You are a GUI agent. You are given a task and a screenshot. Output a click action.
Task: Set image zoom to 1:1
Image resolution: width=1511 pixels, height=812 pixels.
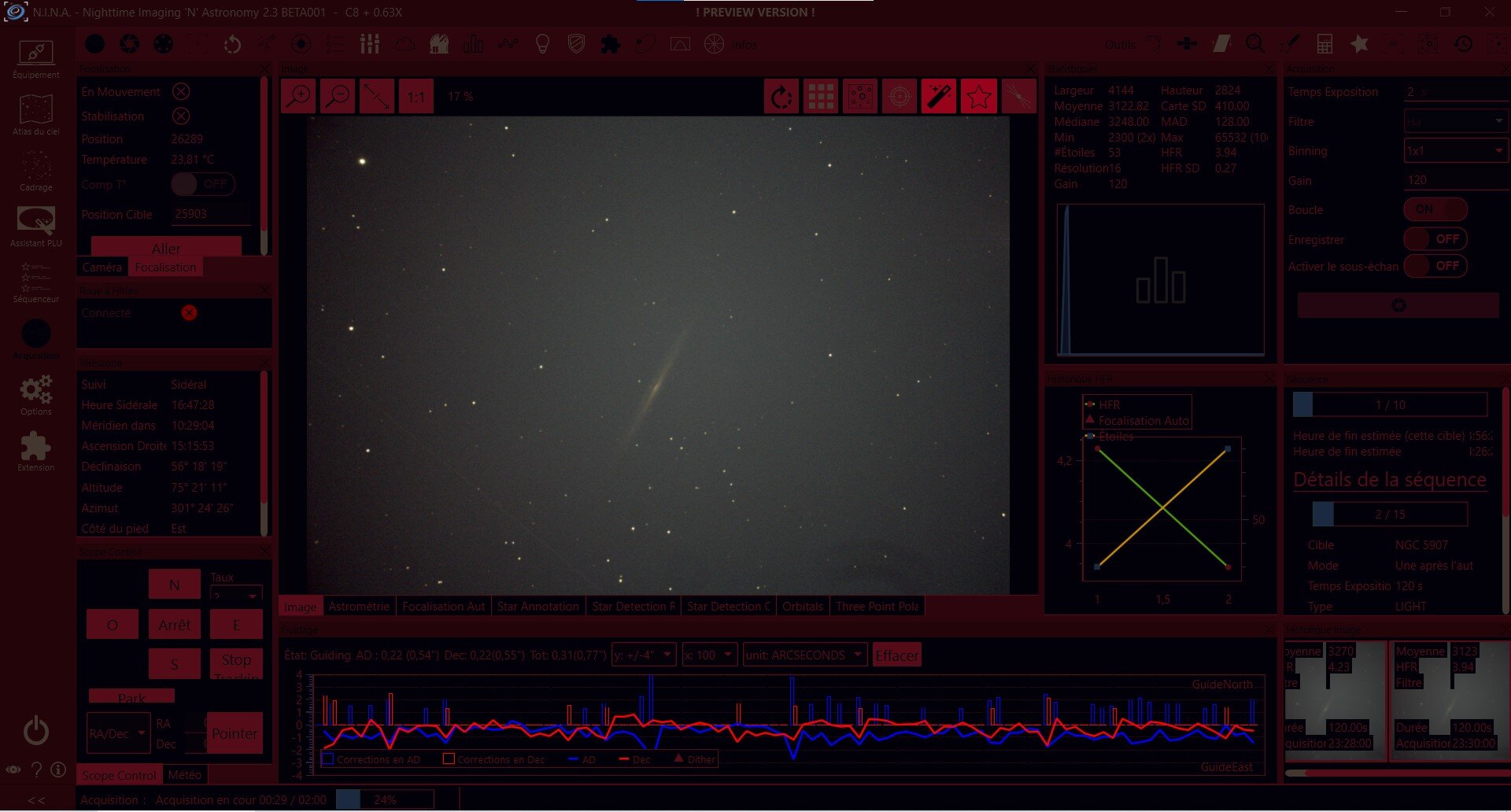[416, 97]
